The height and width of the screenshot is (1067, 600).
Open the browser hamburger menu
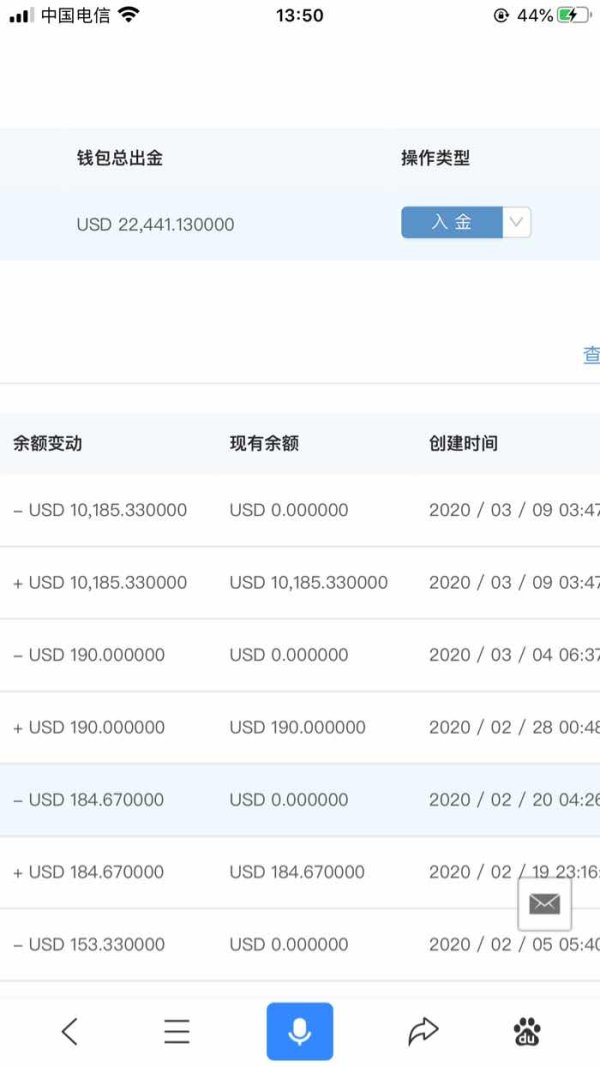pyautogui.click(x=177, y=1032)
